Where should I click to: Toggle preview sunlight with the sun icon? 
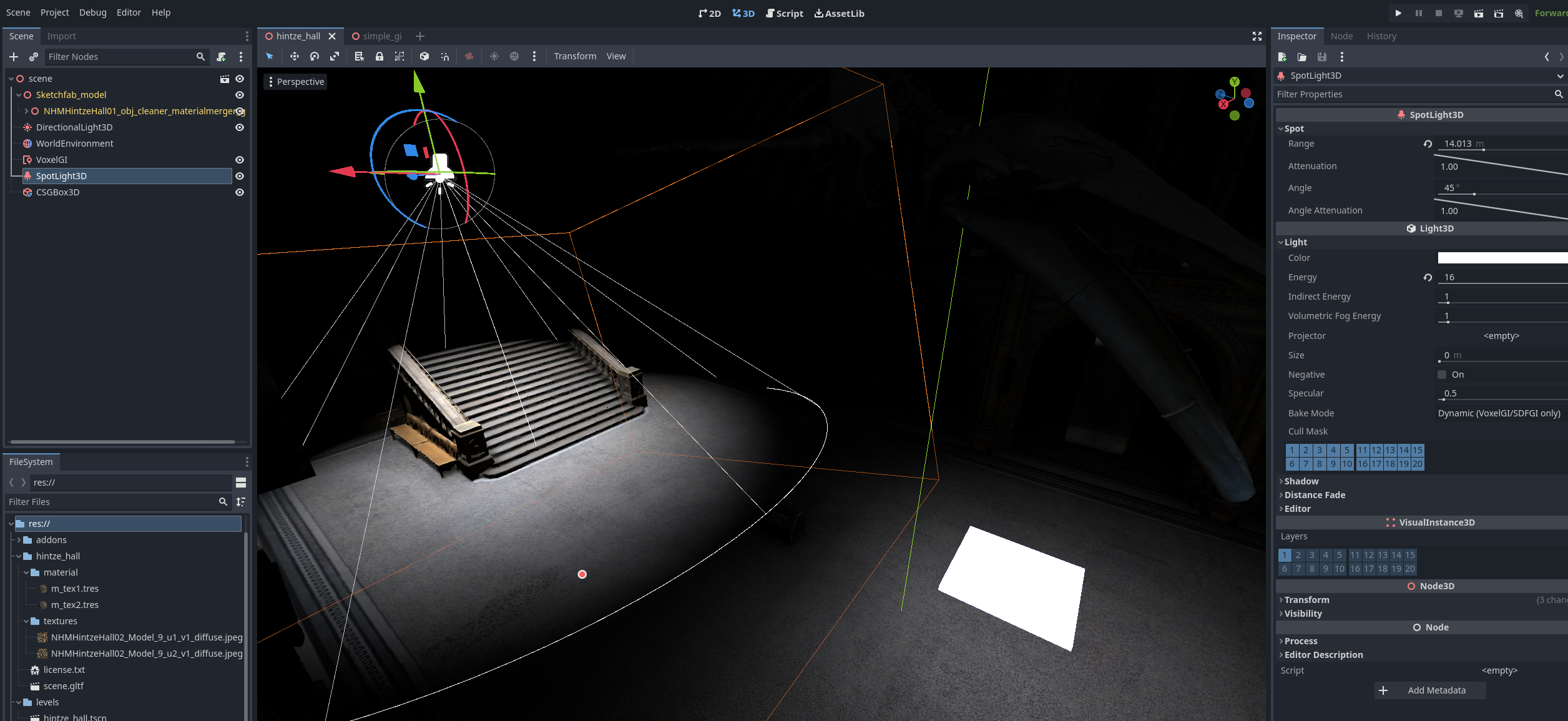coord(494,56)
